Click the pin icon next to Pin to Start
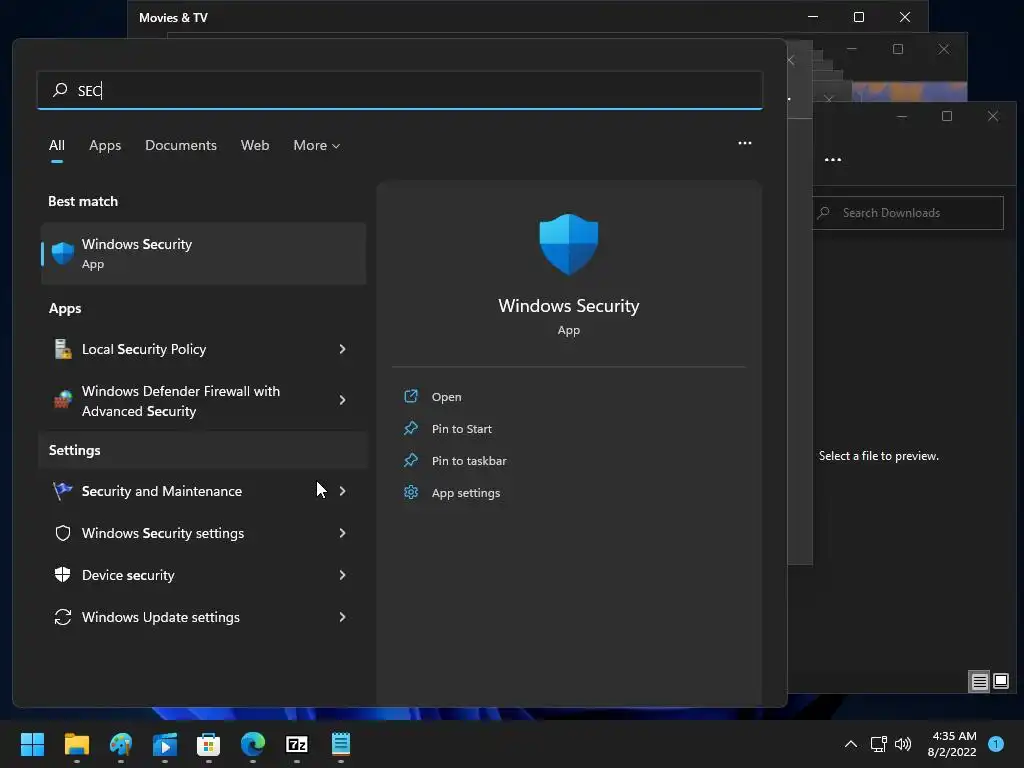The height and width of the screenshot is (768, 1024). coord(411,428)
